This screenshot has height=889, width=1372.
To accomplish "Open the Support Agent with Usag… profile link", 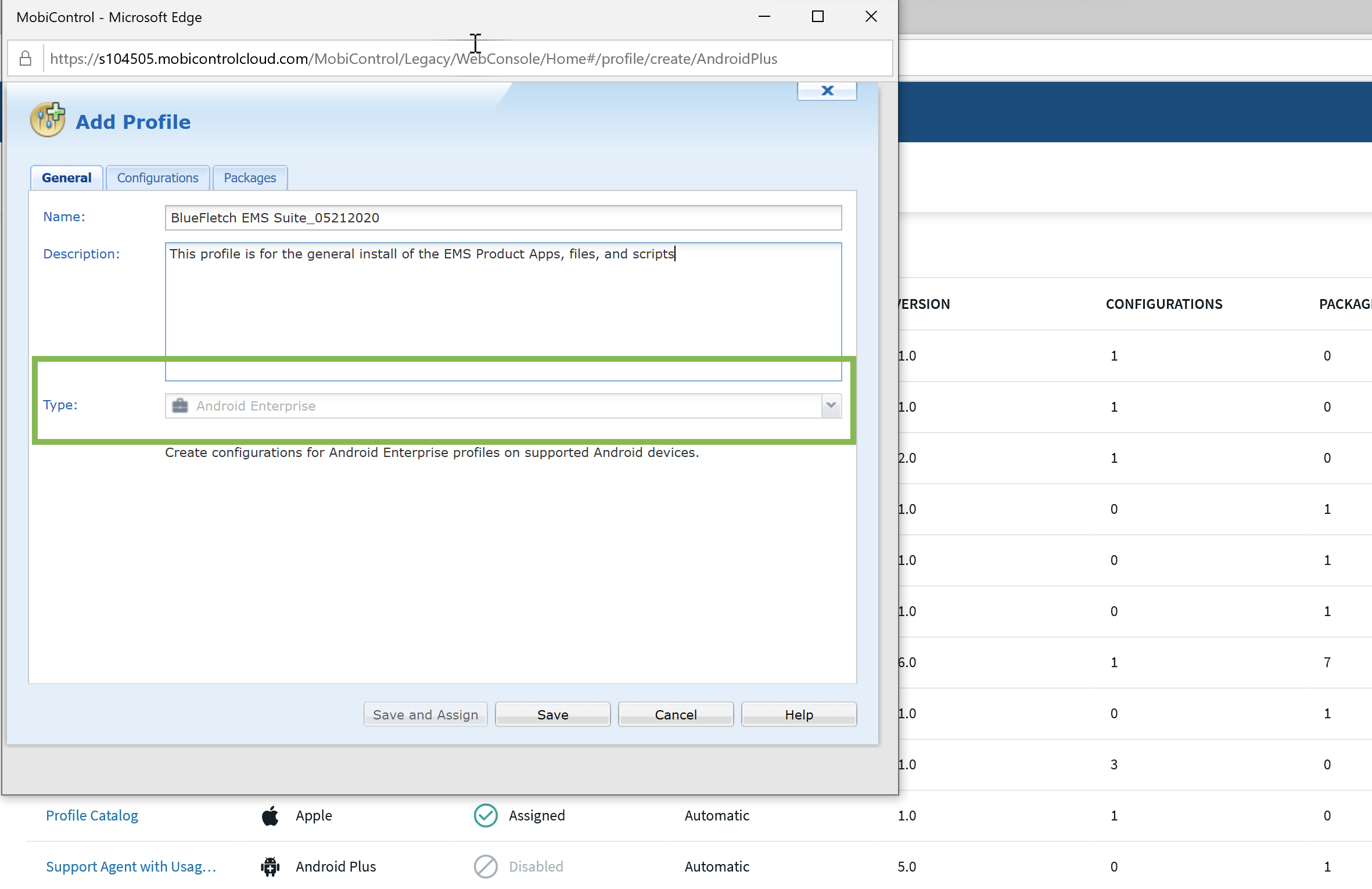I will pos(131,866).
